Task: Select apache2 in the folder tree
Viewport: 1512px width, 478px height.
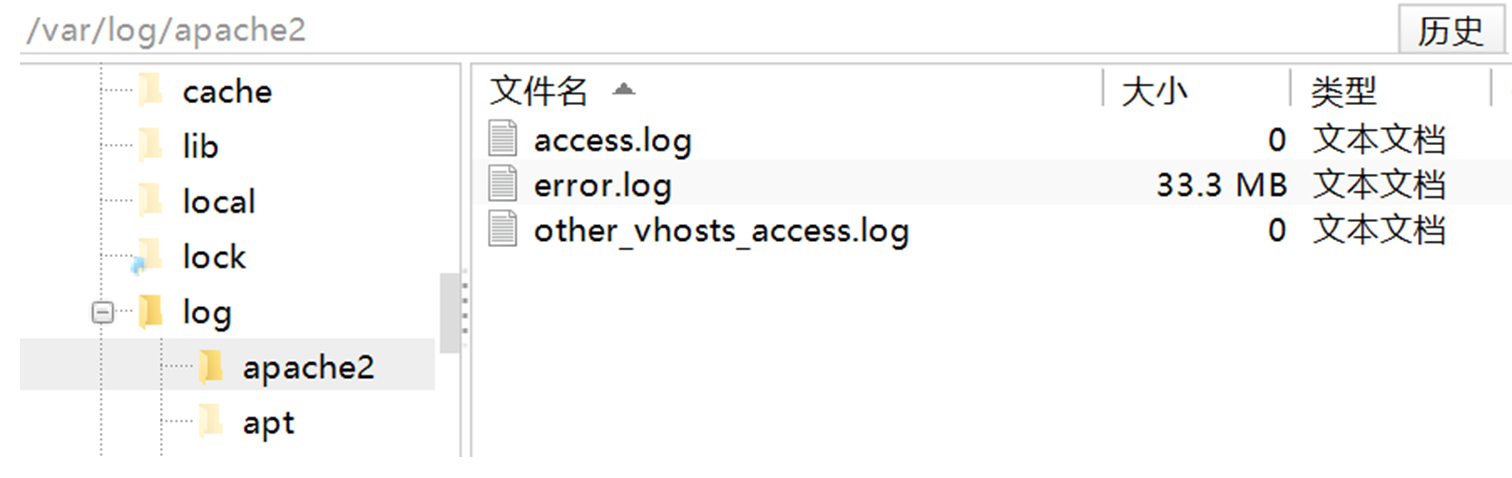Action: 308,368
